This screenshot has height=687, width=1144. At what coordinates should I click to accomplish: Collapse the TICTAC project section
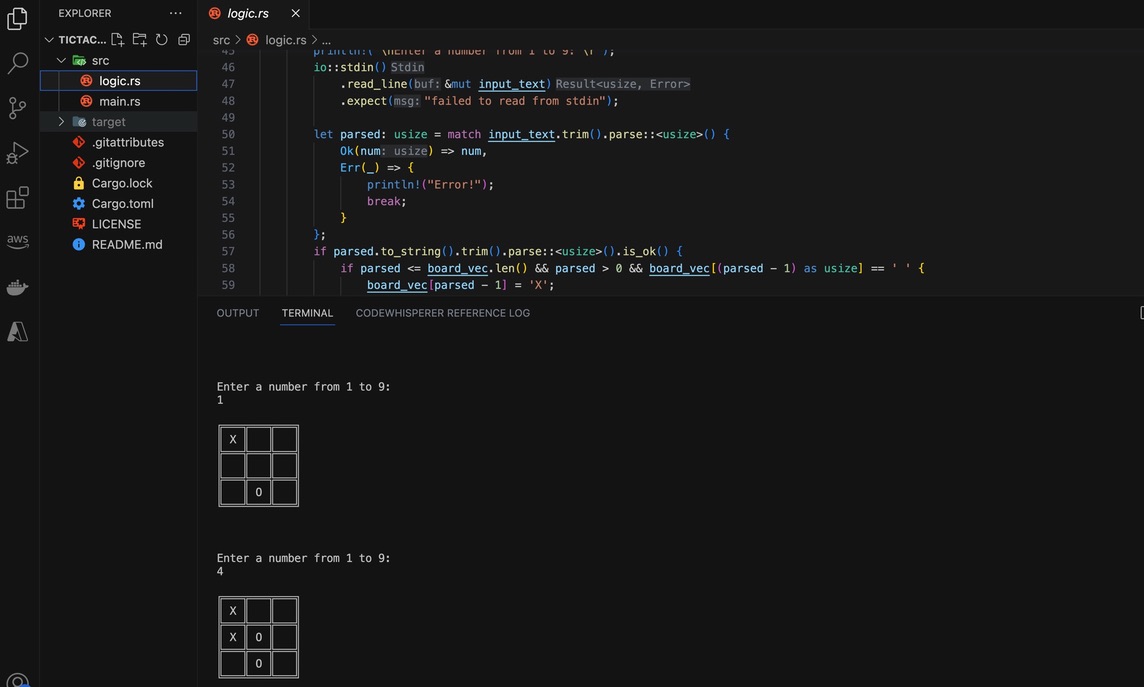49,39
